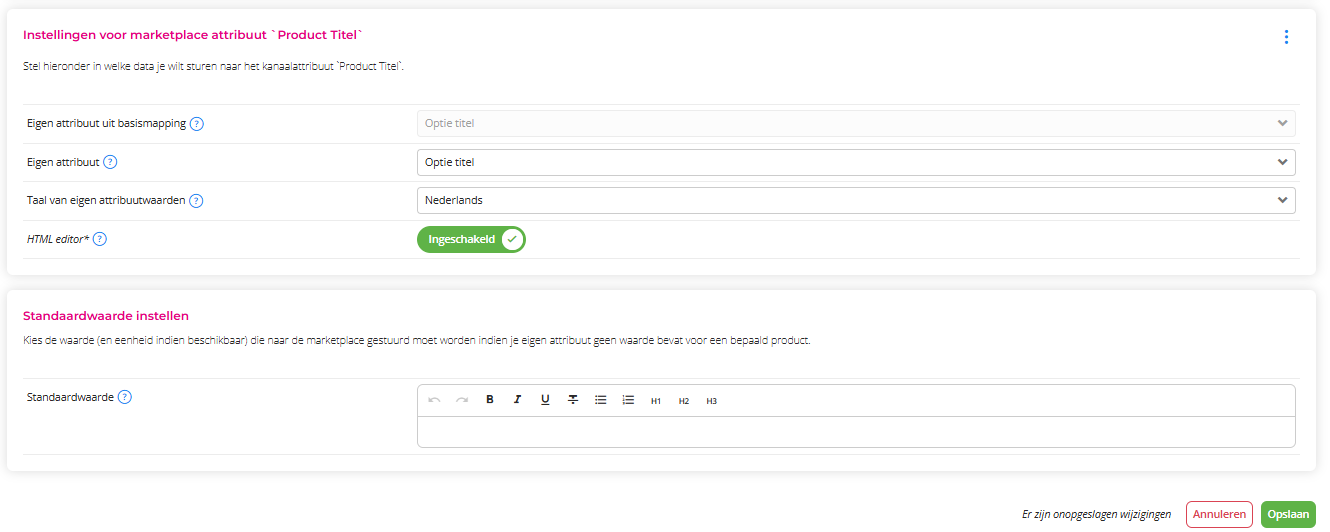Screen dimensions: 1330x532
Task: Apply underline formatting in the editor
Action: (x=545, y=400)
